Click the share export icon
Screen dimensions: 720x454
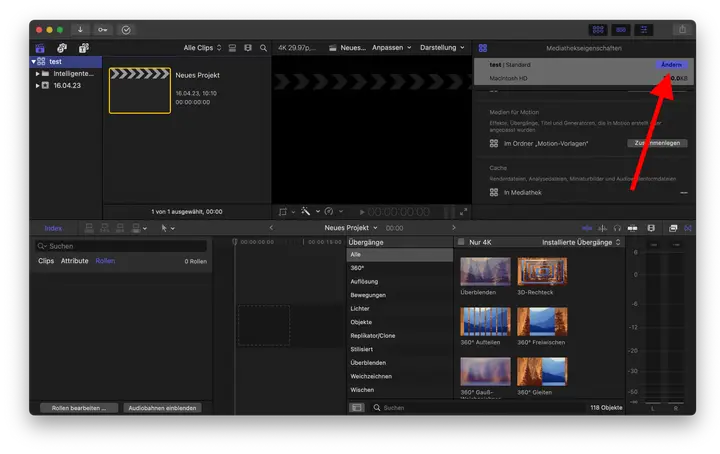pyautogui.click(x=682, y=30)
